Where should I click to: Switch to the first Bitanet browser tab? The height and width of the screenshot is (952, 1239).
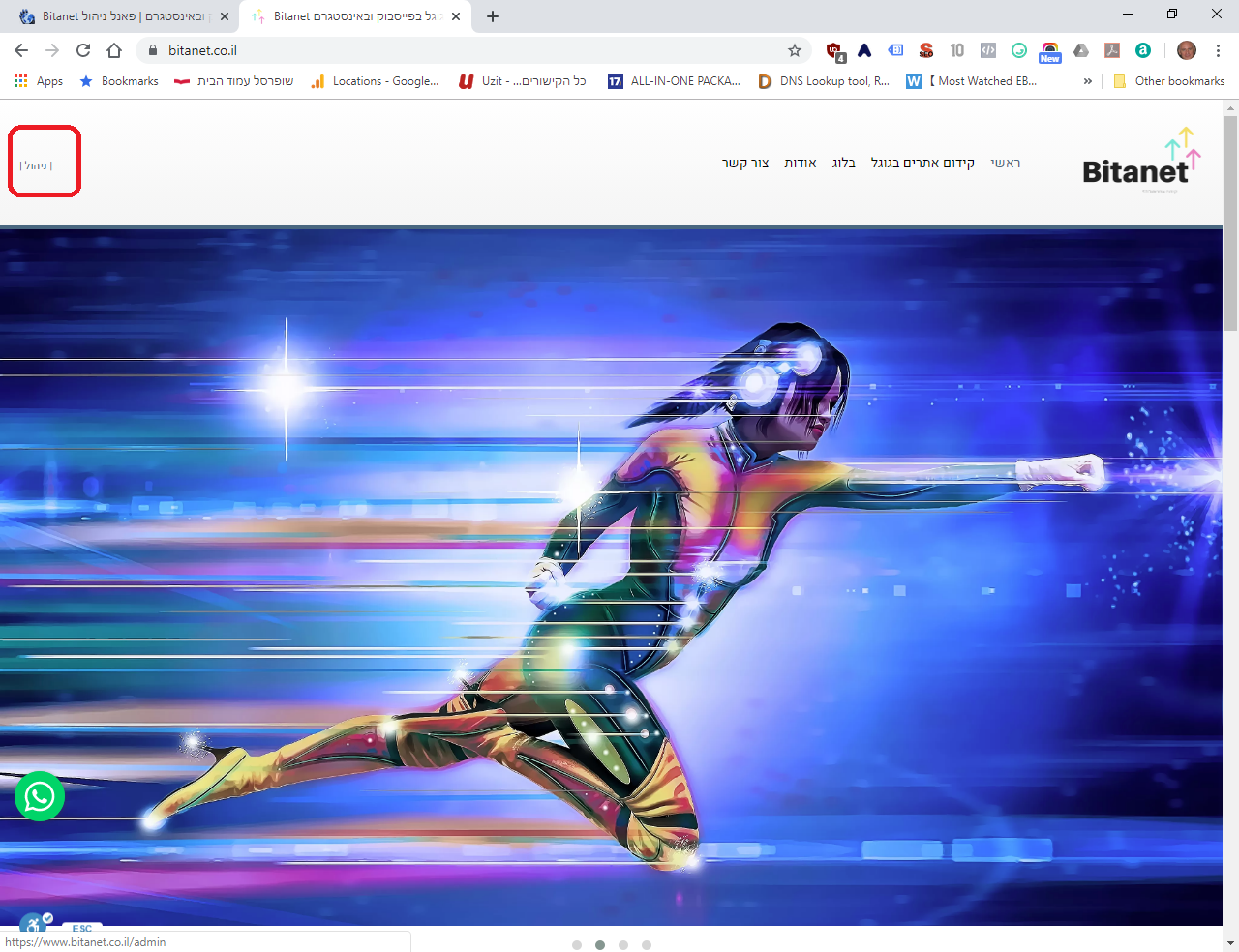coord(121,16)
